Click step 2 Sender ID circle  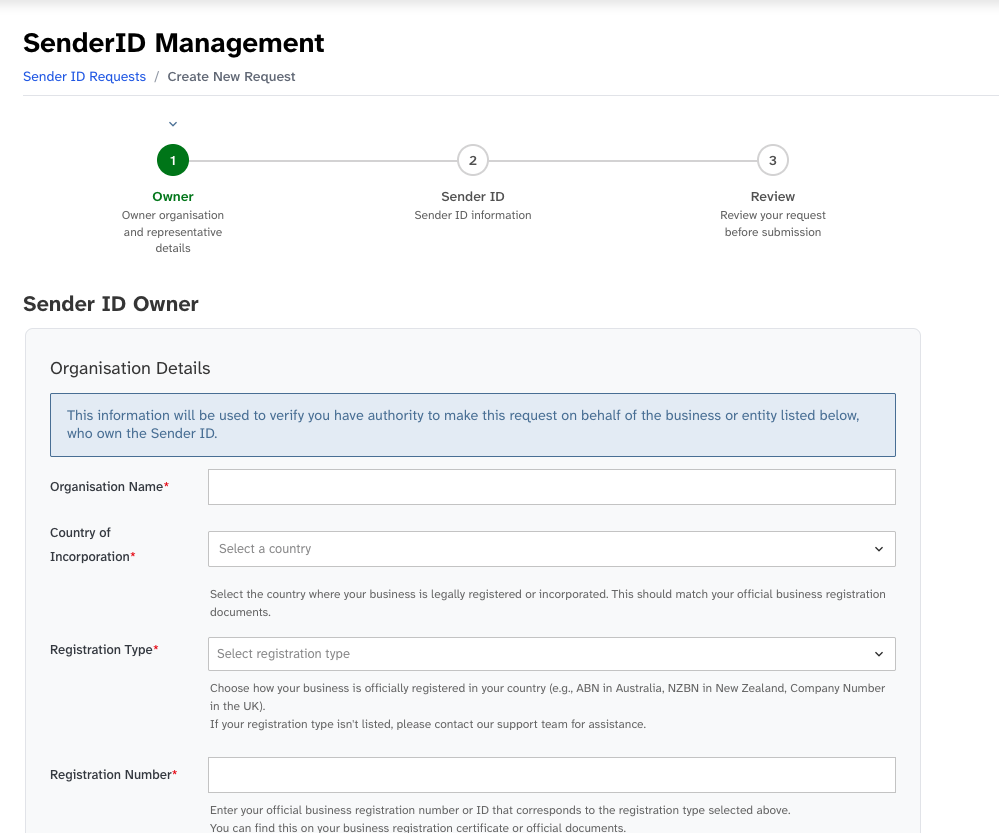pyautogui.click(x=472, y=160)
